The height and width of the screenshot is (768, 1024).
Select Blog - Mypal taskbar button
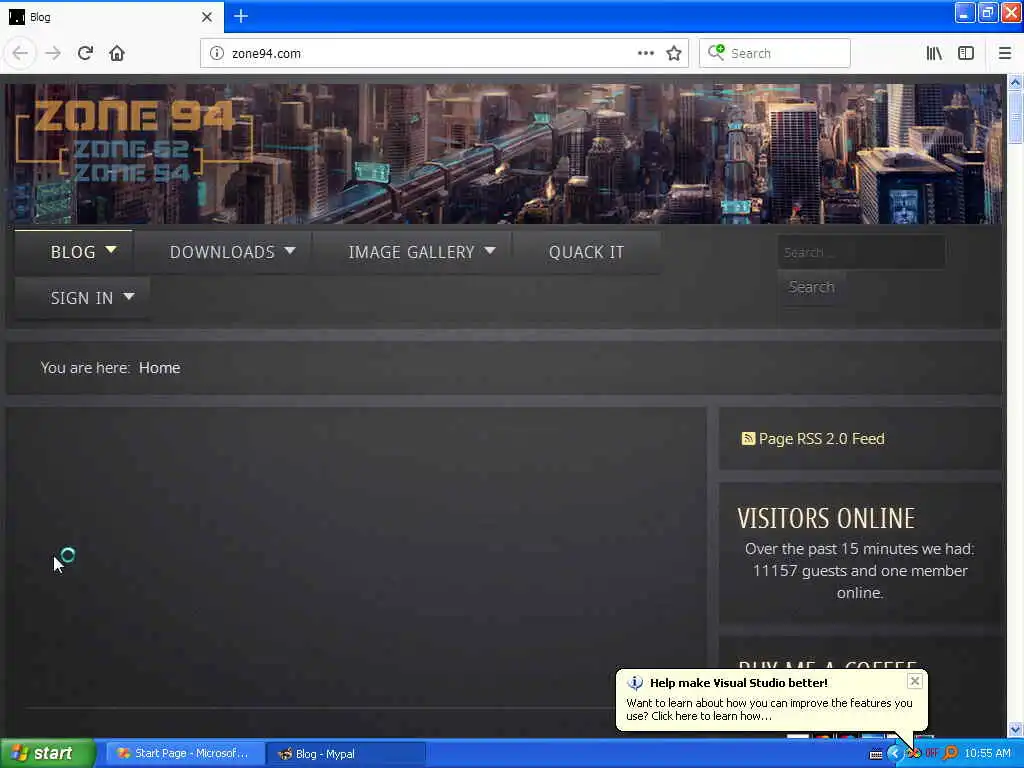coord(345,754)
